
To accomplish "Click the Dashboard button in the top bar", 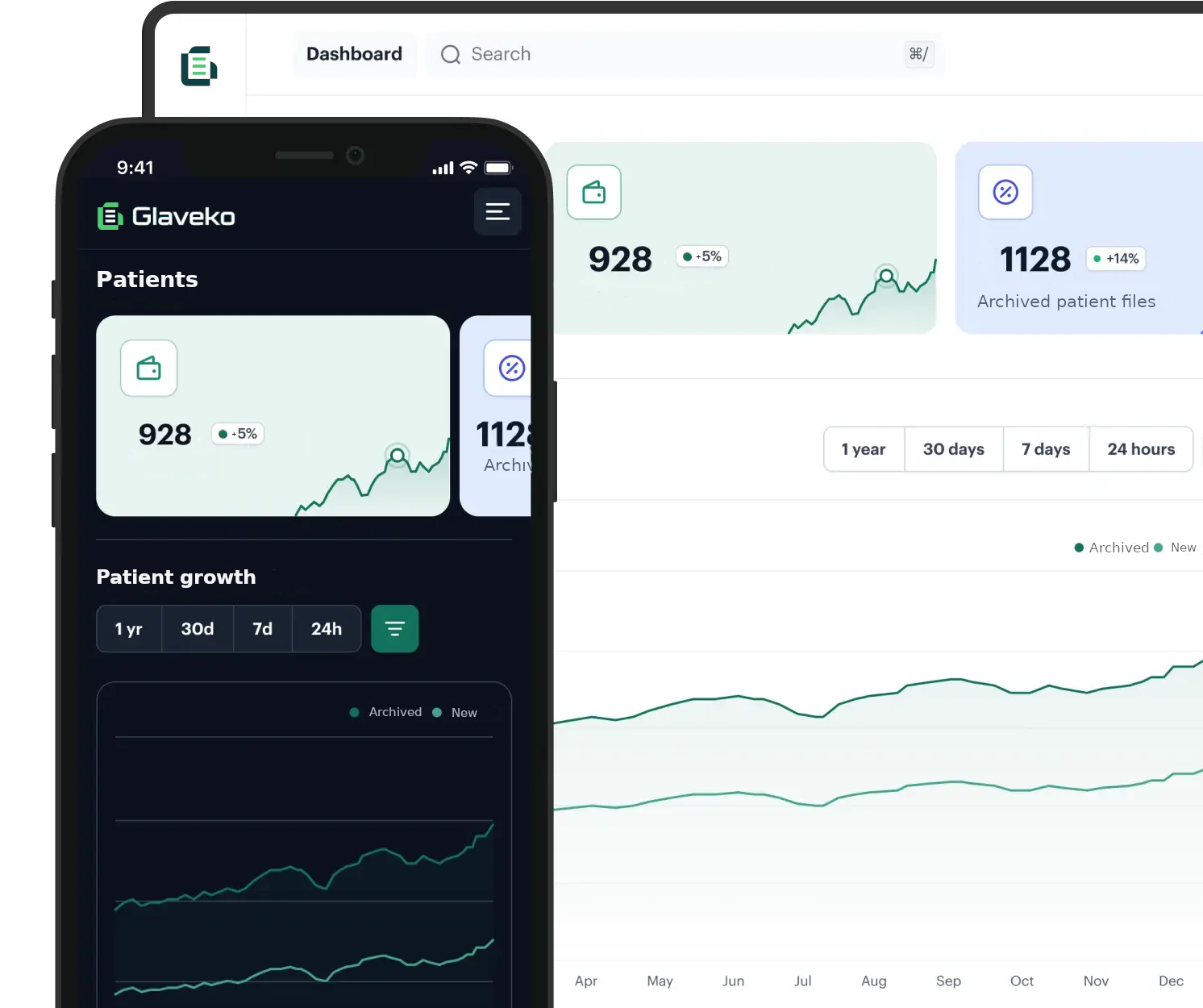I will (x=354, y=54).
